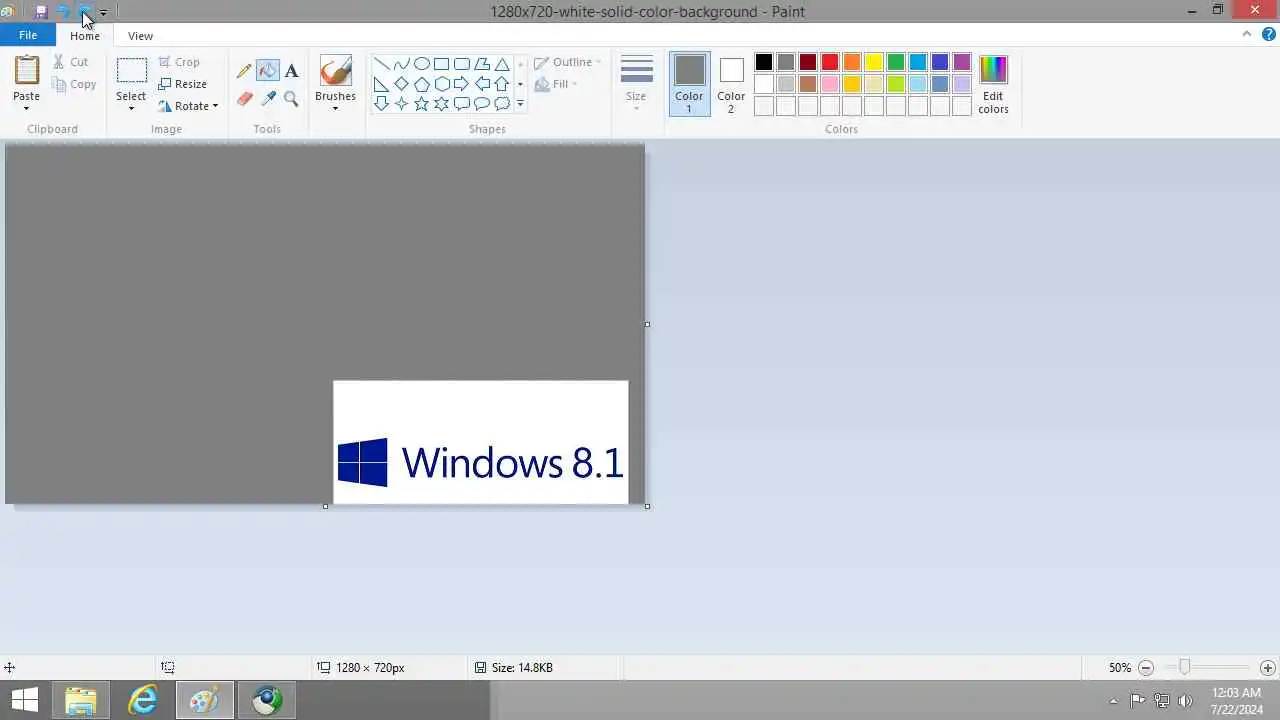Image resolution: width=1280 pixels, height=720 pixels.
Task: Choose the Triangle shape
Action: click(x=502, y=64)
